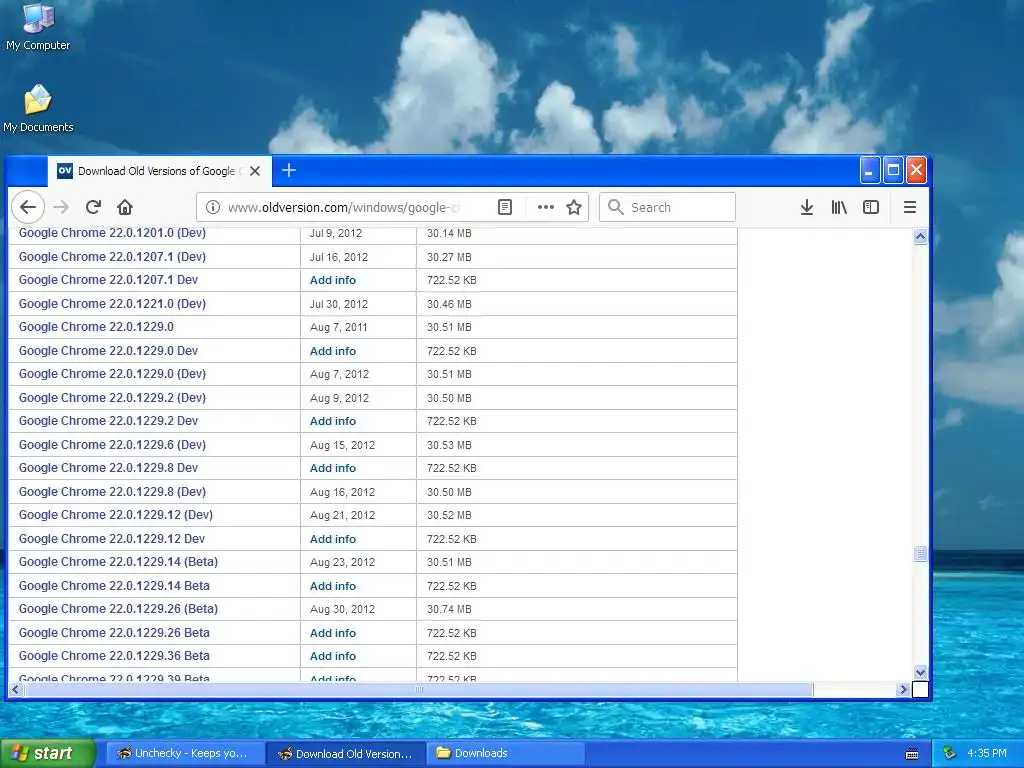This screenshot has width=1024, height=768.
Task: Click Add info for 22.0.1229.8 Dev
Action: click(333, 468)
